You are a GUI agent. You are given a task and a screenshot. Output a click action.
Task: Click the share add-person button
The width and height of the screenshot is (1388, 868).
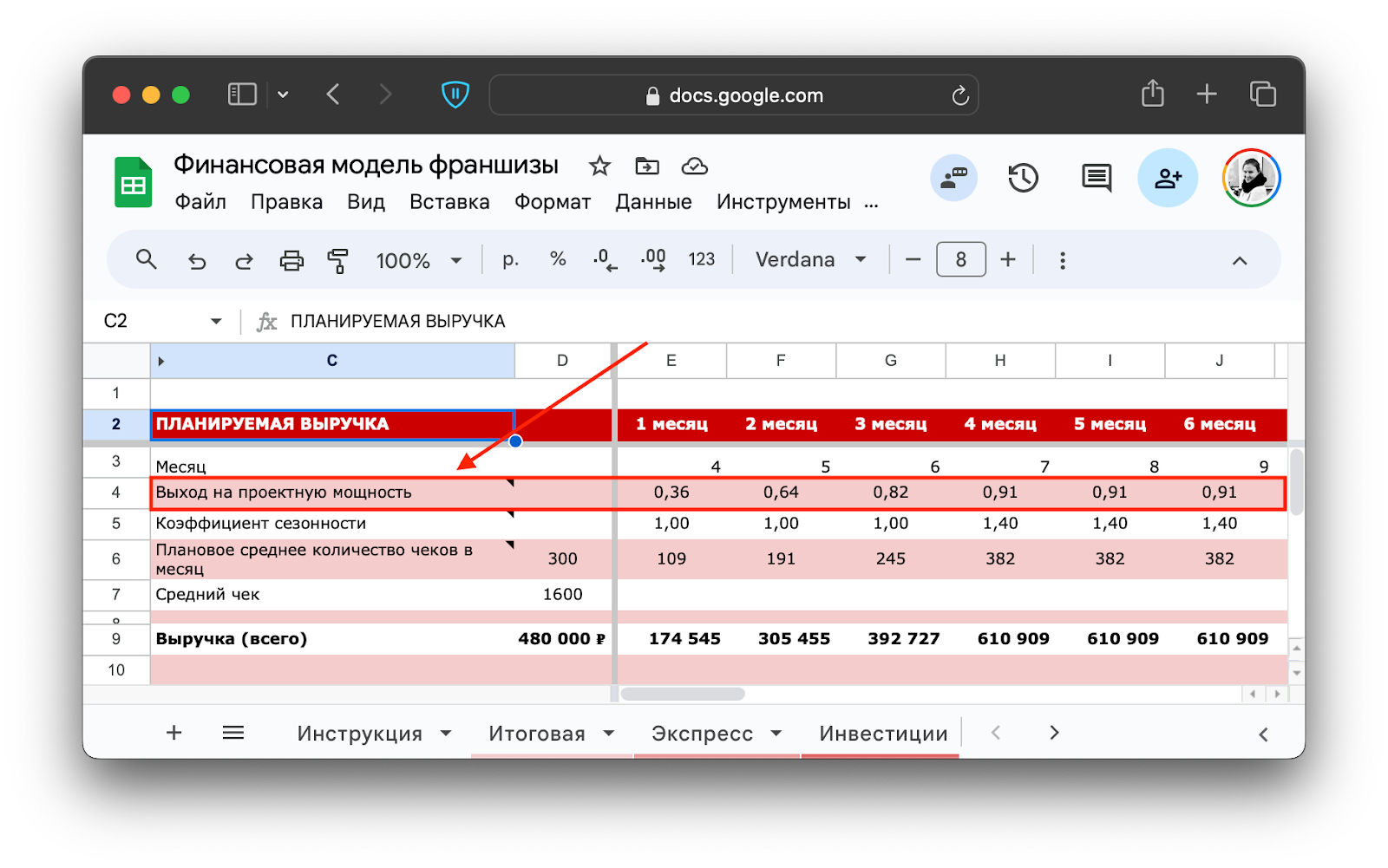[x=1168, y=178]
